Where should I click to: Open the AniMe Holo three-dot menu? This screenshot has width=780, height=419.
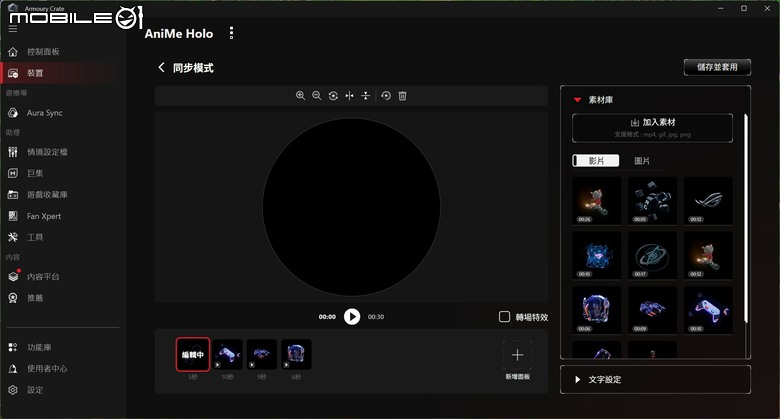point(231,33)
